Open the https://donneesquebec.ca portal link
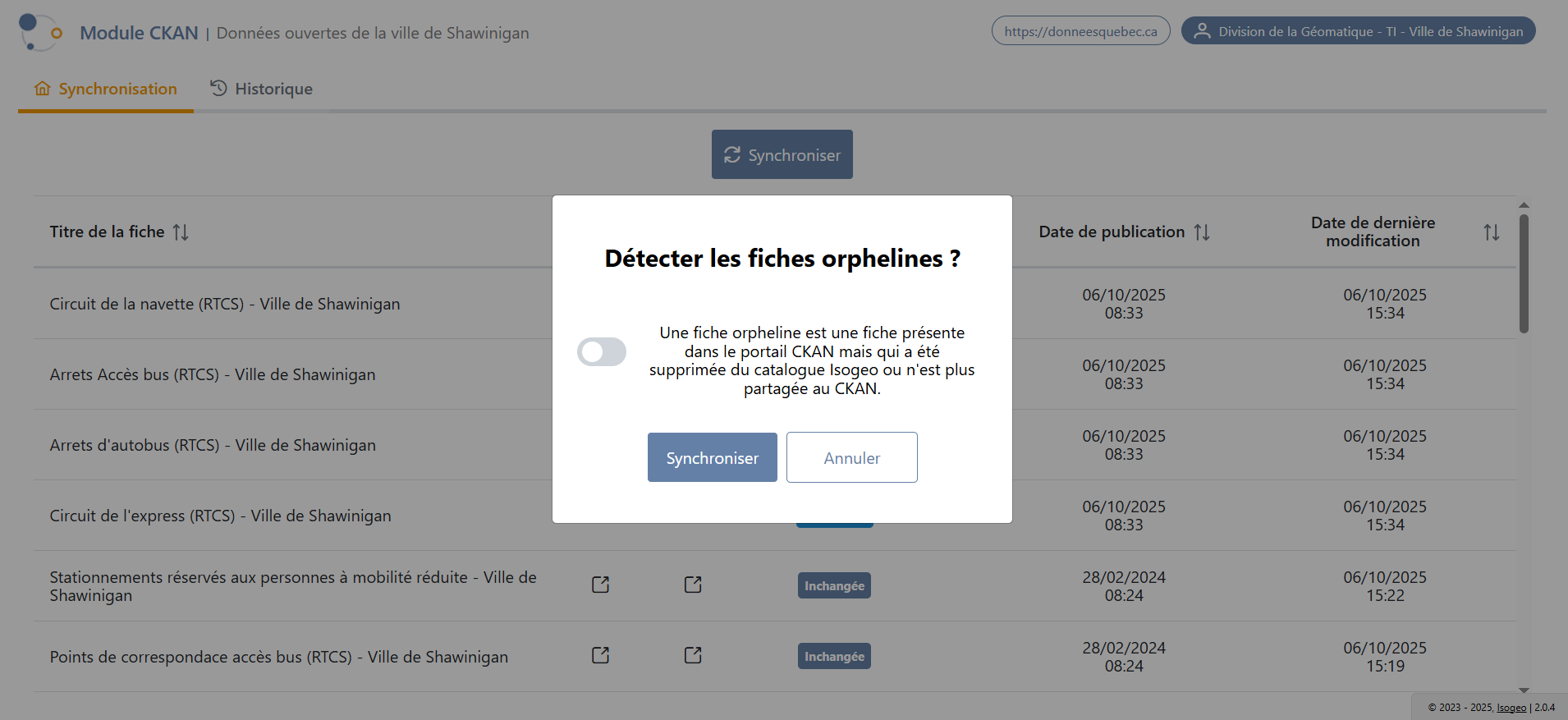 coord(1080,30)
